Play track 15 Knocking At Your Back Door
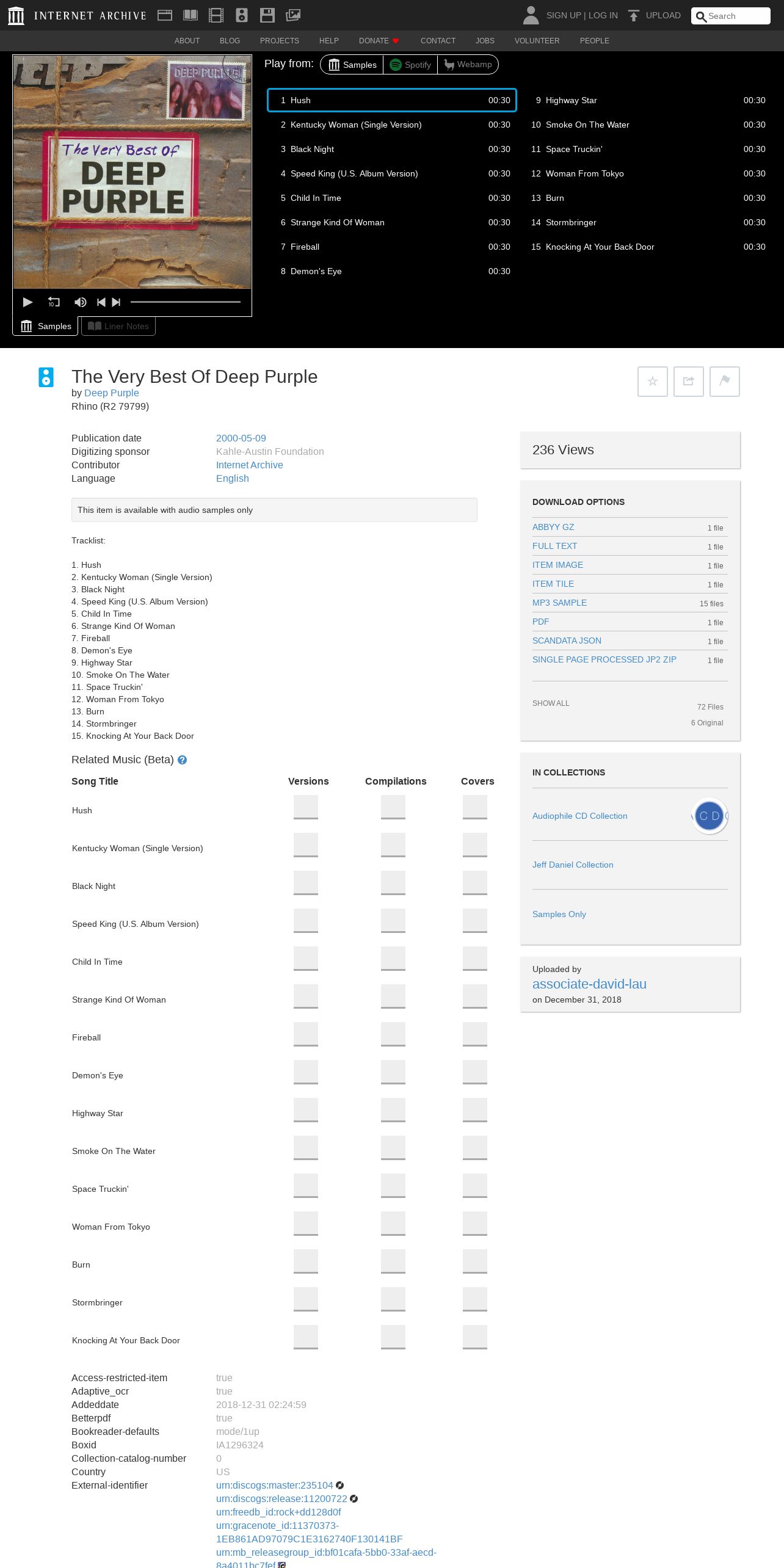784x1568 pixels. tap(648, 247)
